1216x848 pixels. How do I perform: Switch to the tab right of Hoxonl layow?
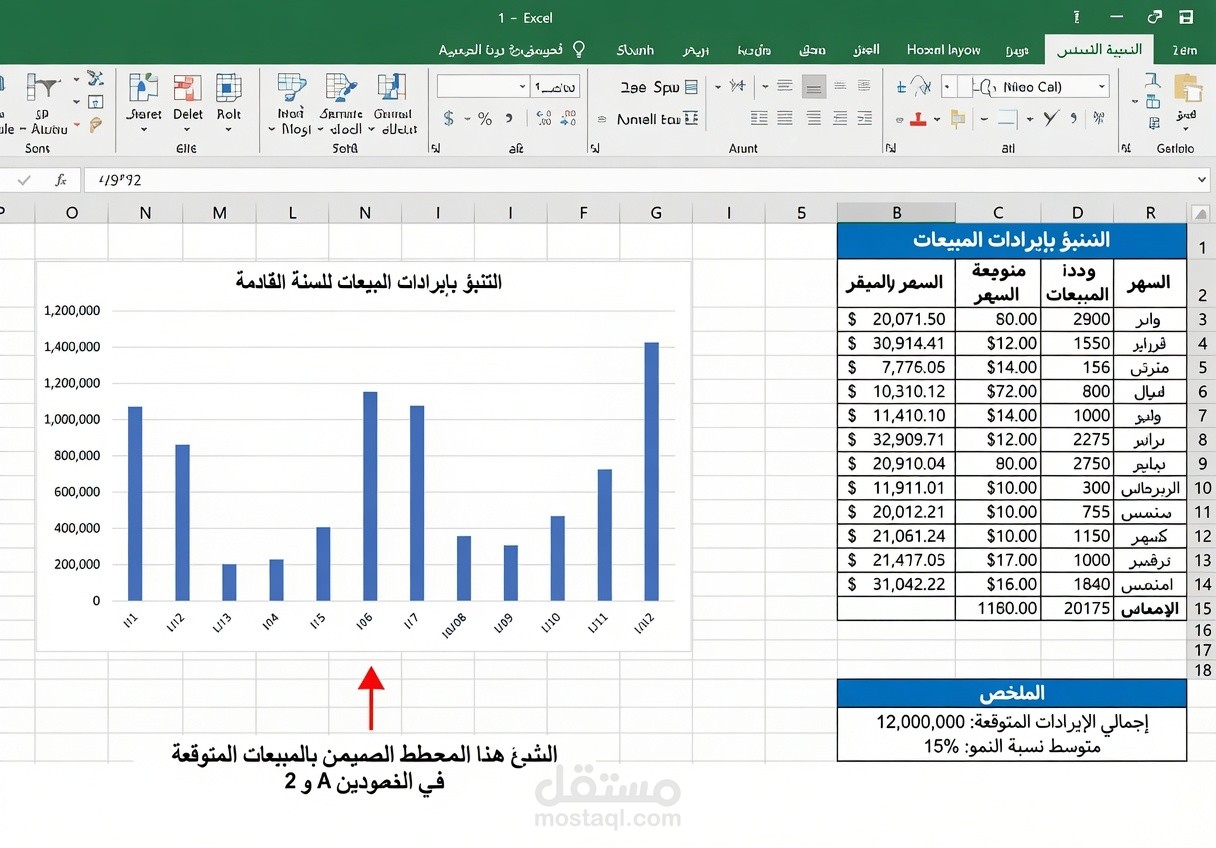click(x=1016, y=50)
